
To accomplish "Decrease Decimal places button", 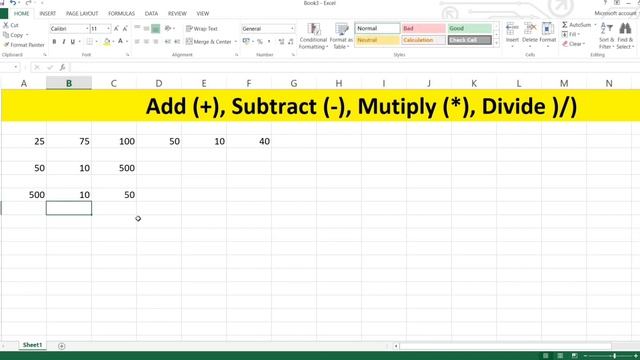I will (x=291, y=42).
